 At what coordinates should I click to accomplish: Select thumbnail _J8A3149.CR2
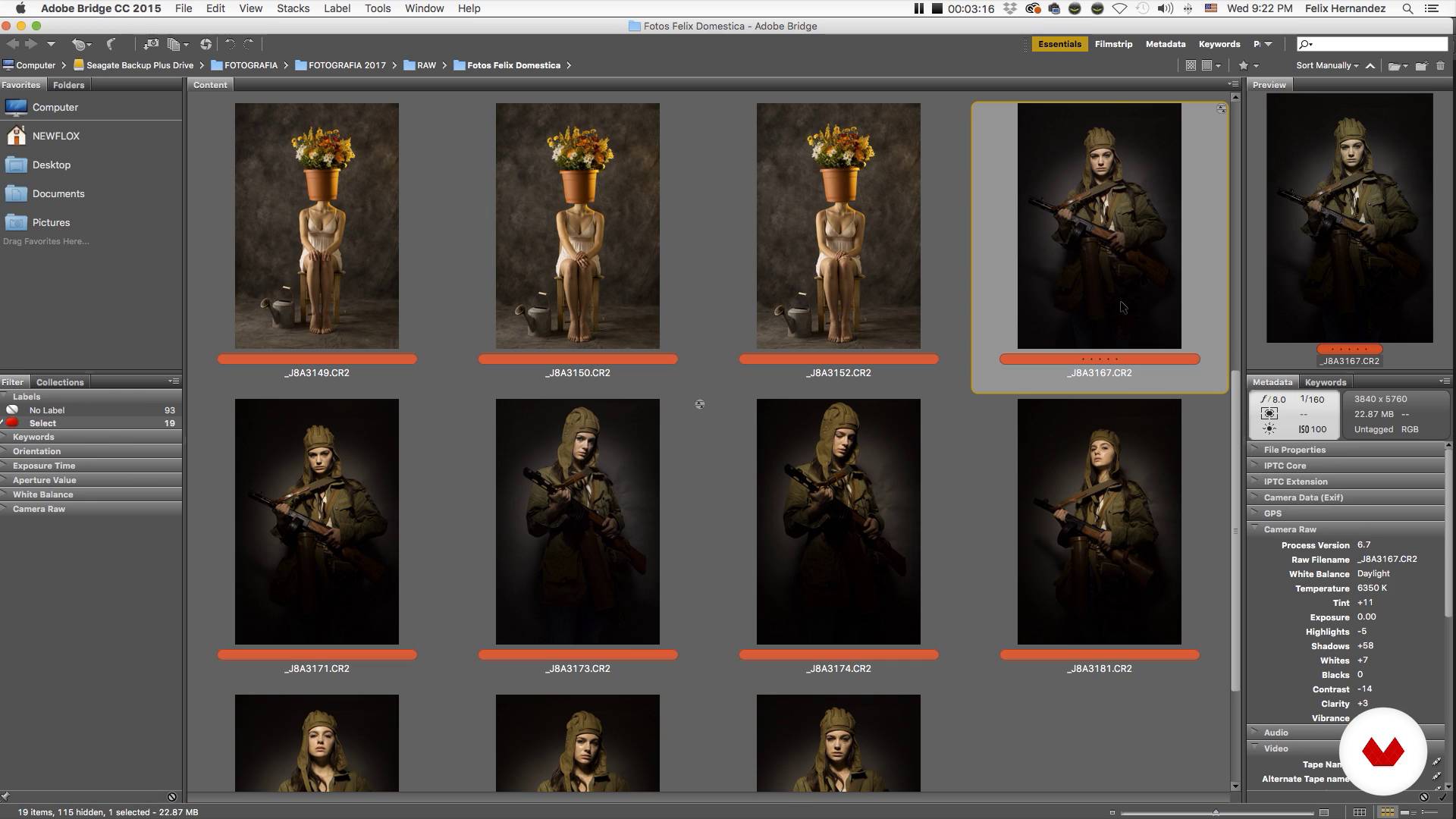(316, 226)
